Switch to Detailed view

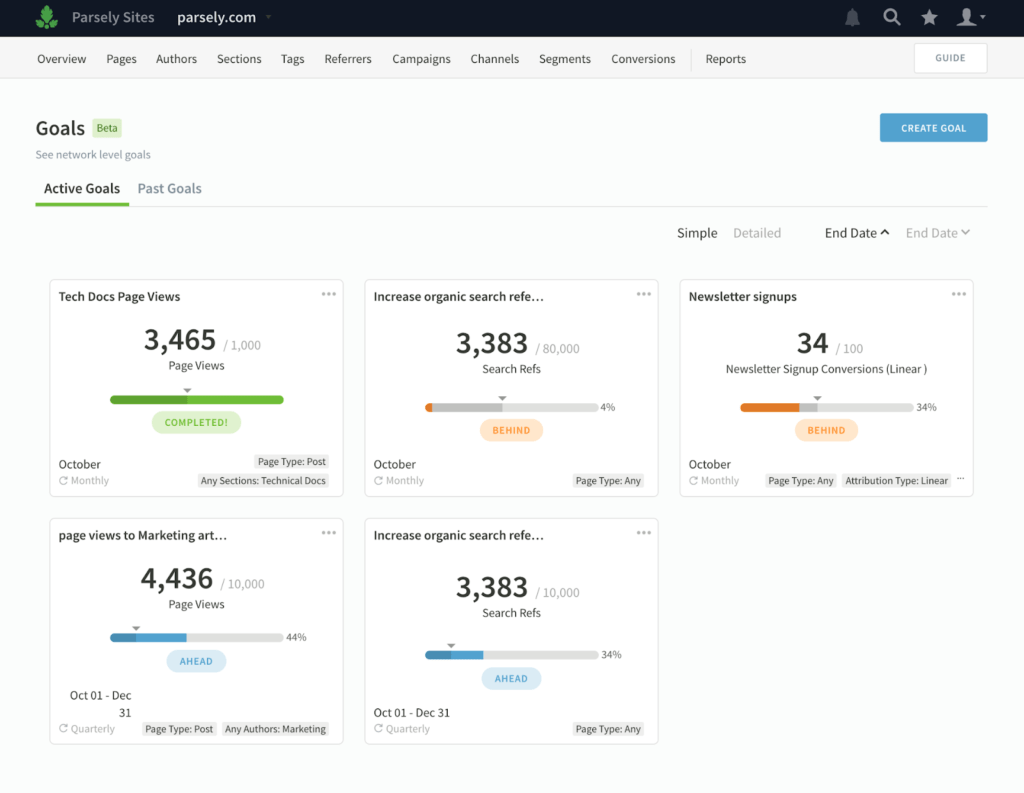[x=757, y=233]
